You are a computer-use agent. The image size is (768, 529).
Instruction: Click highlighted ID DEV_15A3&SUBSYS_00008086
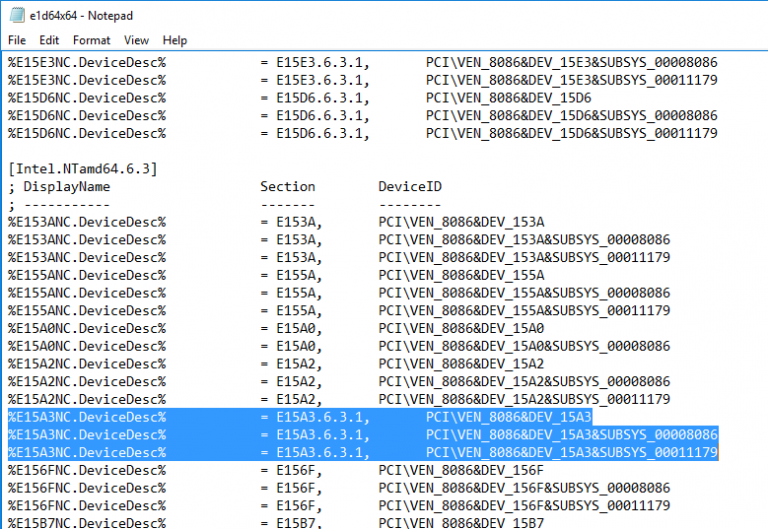point(571,435)
